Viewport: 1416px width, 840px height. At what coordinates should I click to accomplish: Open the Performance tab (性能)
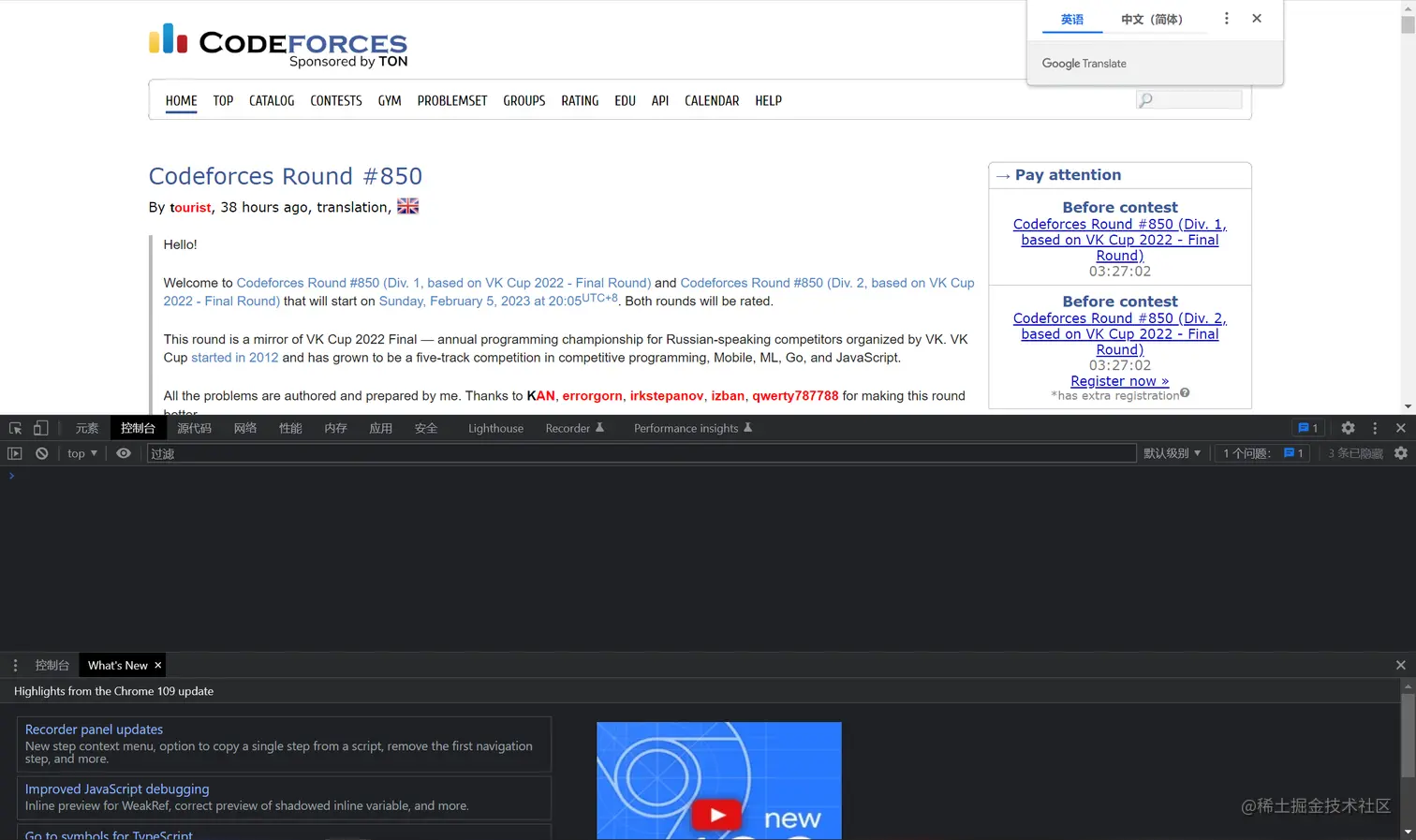(x=290, y=428)
